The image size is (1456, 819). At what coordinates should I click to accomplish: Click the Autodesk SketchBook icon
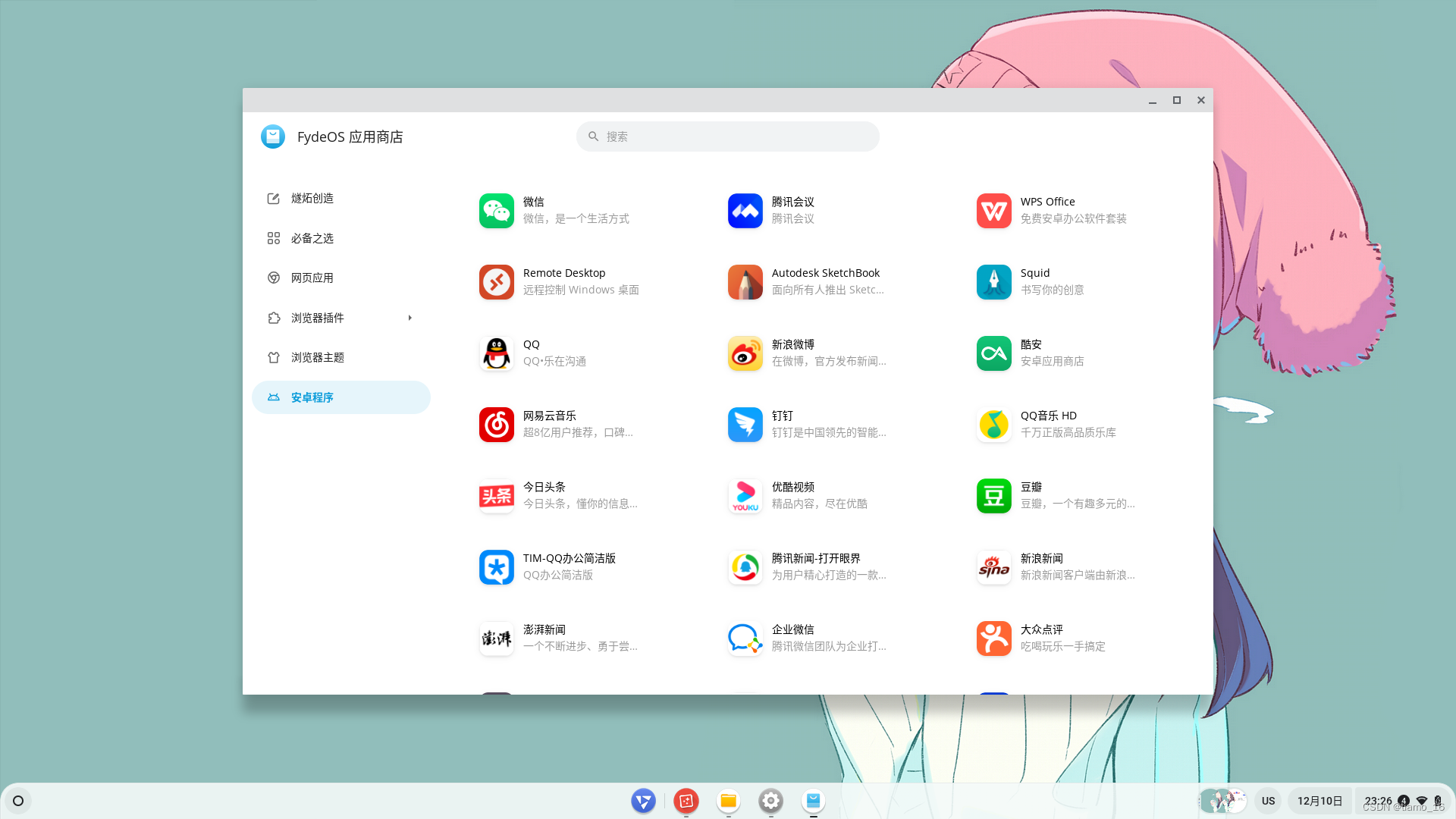(x=745, y=282)
